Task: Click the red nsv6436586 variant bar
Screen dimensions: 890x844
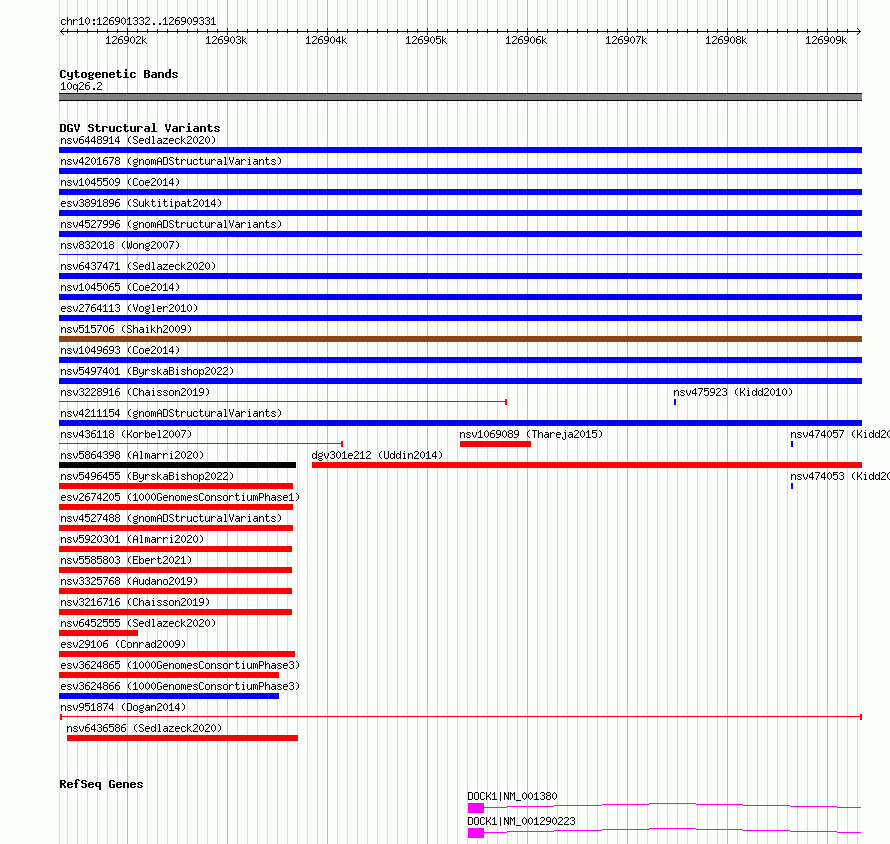Action: [x=182, y=738]
